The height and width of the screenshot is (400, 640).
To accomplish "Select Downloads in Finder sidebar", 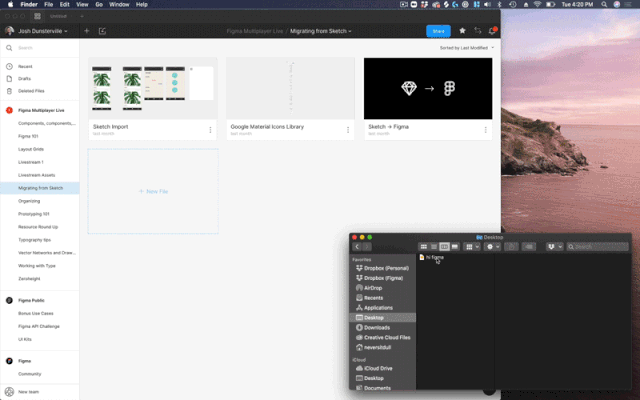I will coord(373,327).
